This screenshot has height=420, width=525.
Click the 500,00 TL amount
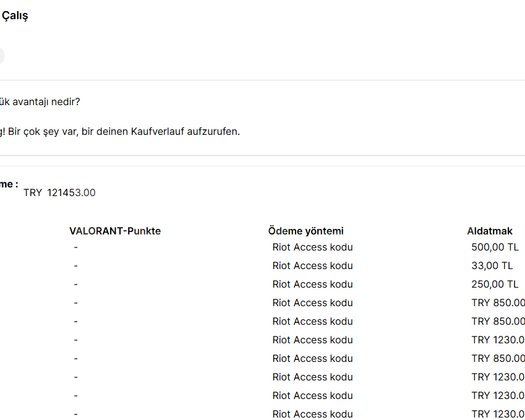[495, 247]
